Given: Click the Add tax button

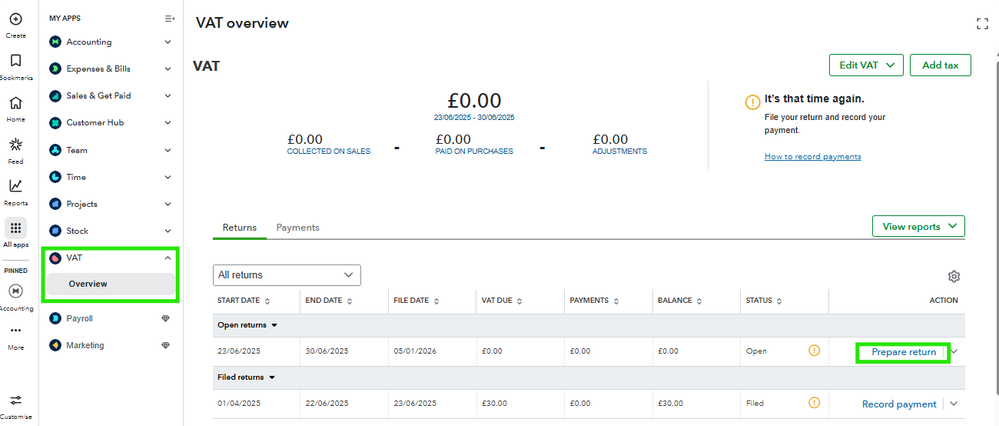Looking at the screenshot, I should click(x=940, y=65).
